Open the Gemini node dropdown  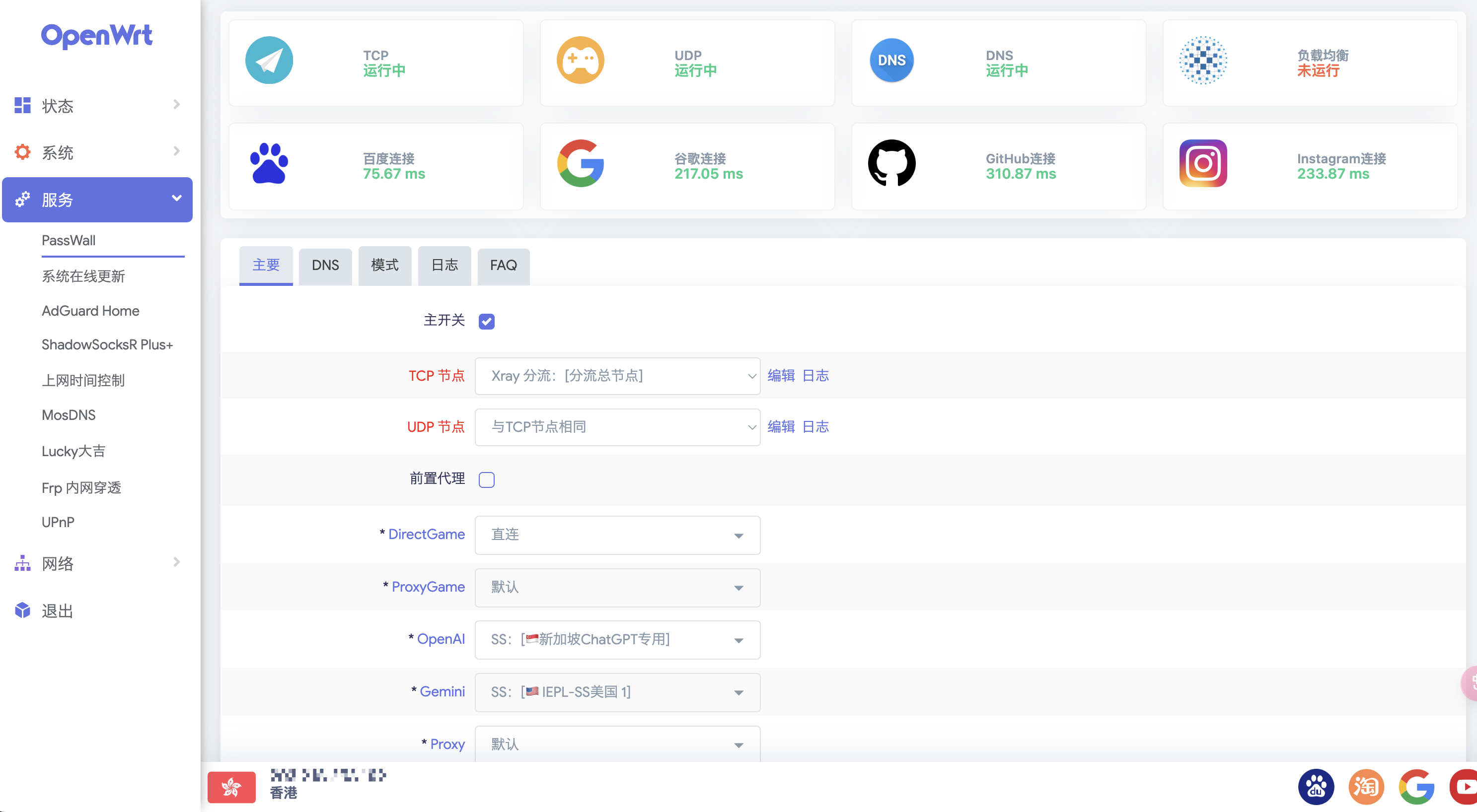pyautogui.click(x=617, y=693)
